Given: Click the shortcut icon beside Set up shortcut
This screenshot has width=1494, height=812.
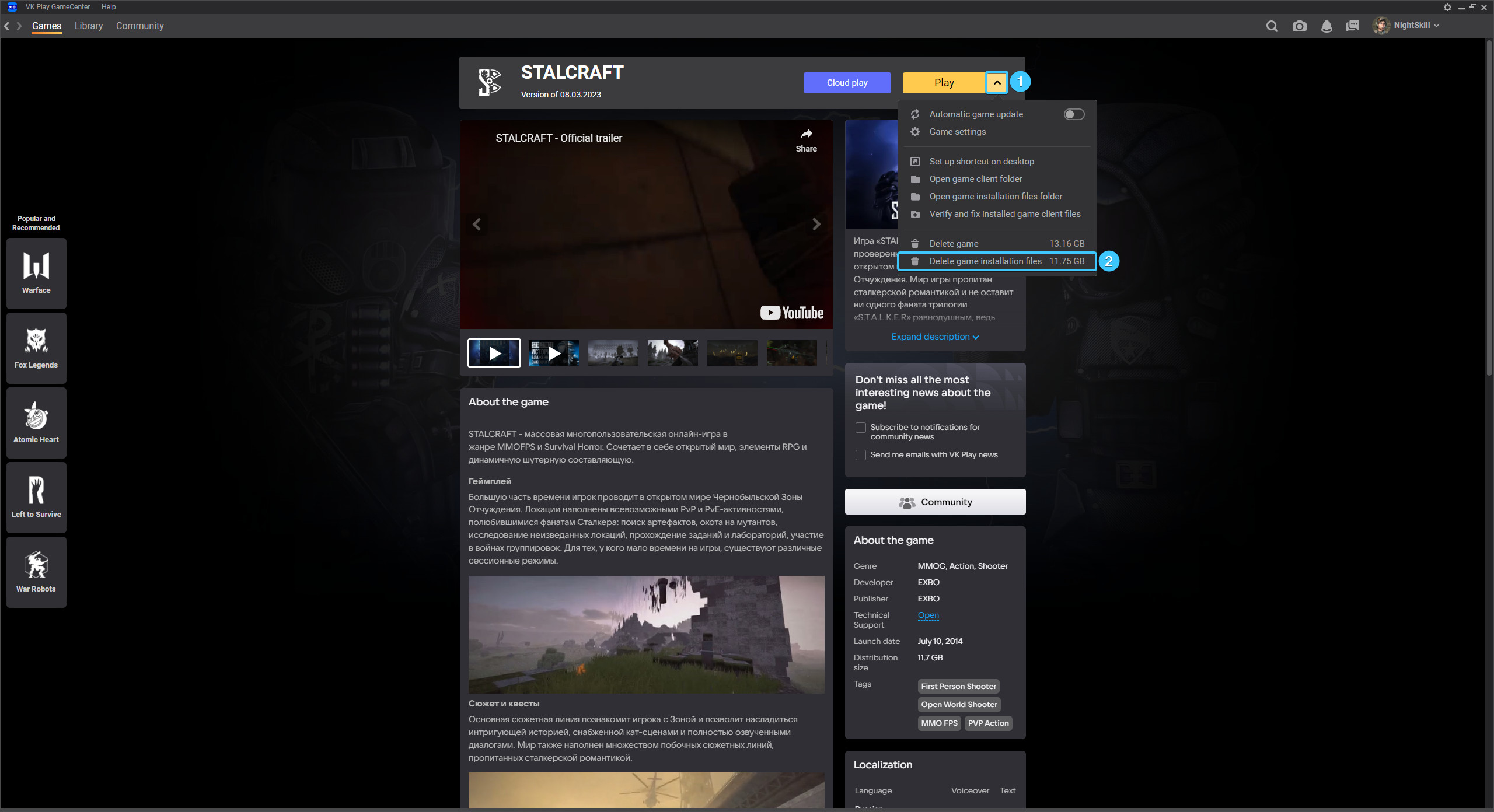Looking at the screenshot, I should click(915, 162).
